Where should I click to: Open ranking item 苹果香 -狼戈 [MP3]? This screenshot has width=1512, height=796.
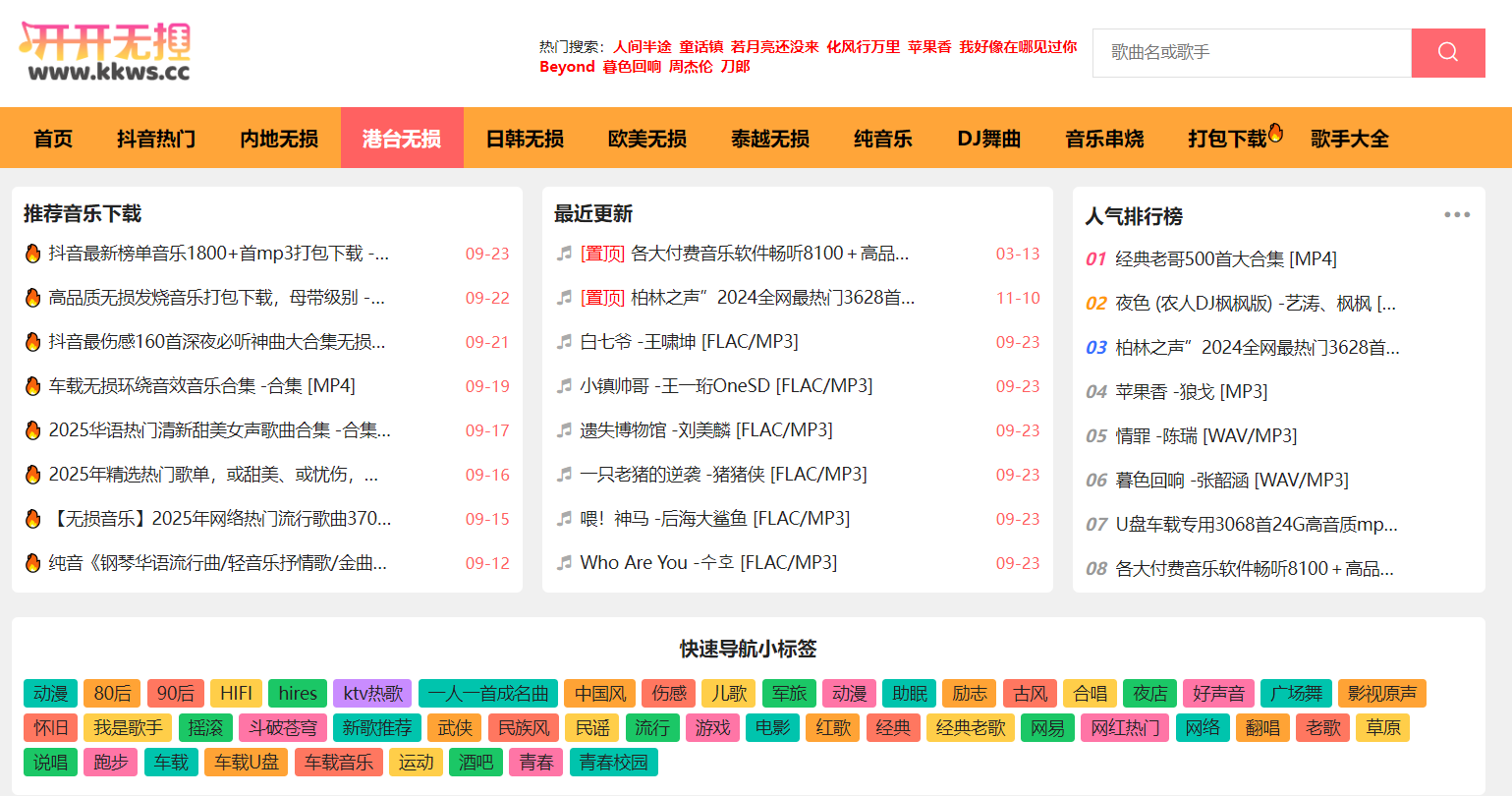pyautogui.click(x=1191, y=392)
